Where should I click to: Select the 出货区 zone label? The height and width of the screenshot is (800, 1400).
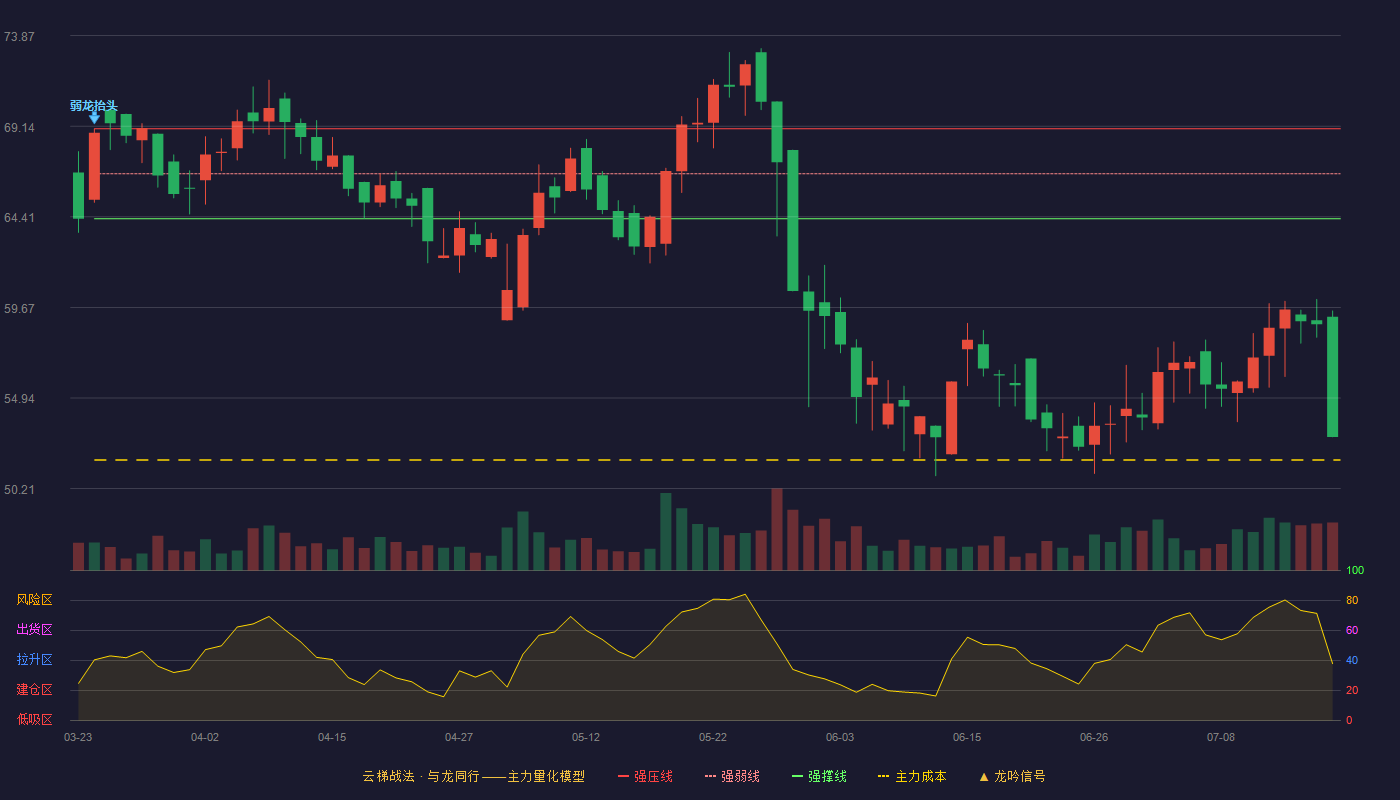coord(34,630)
